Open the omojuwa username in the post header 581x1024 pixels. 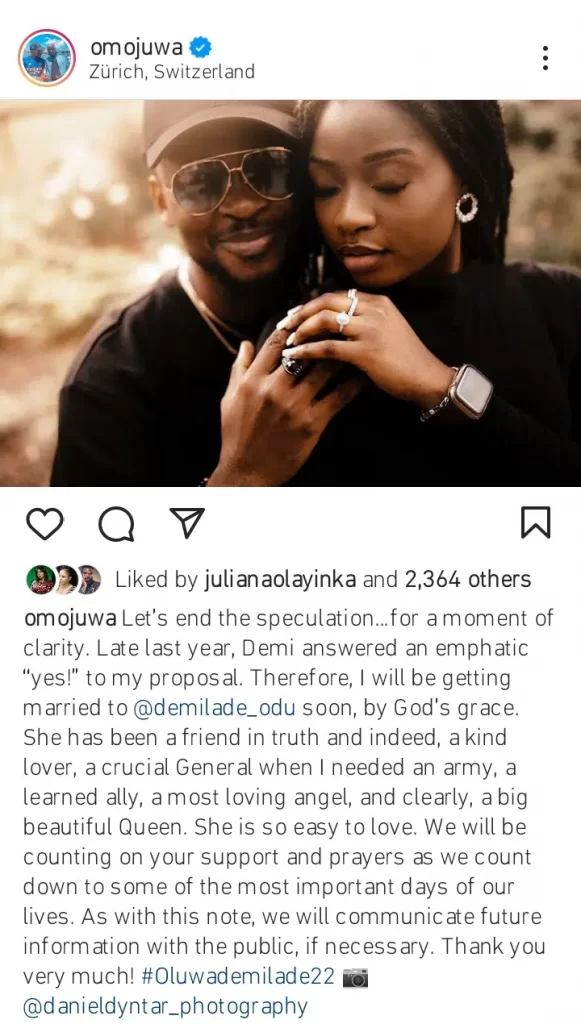click(136, 47)
